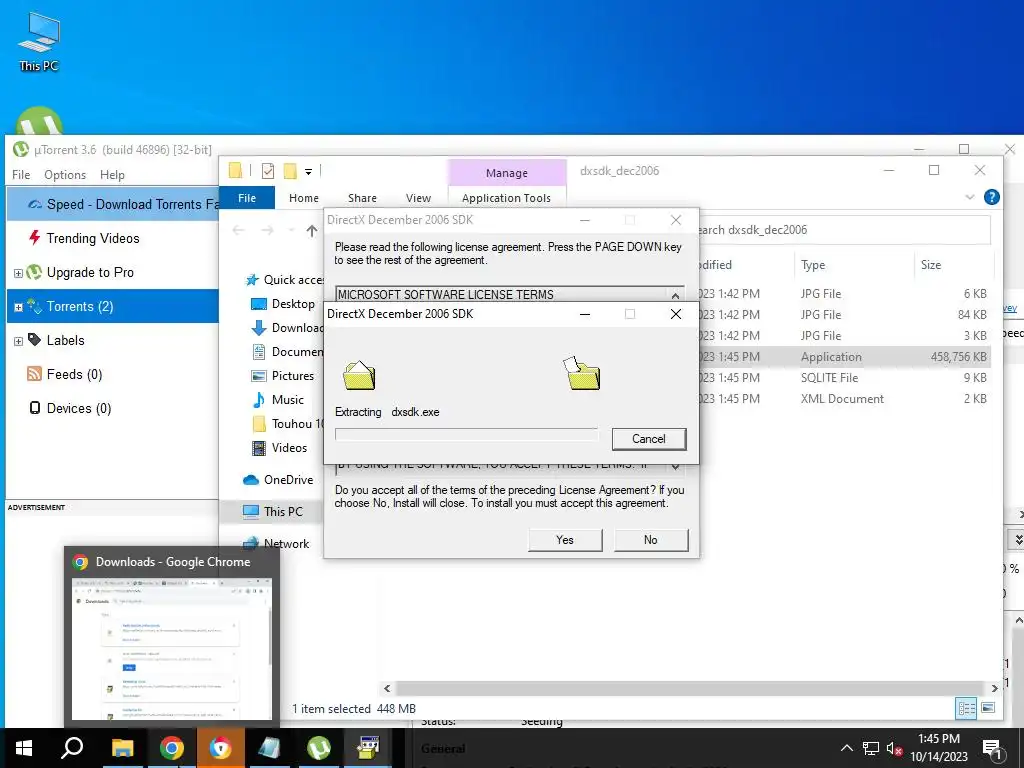Open Network in navigation pane

[x=276, y=543]
